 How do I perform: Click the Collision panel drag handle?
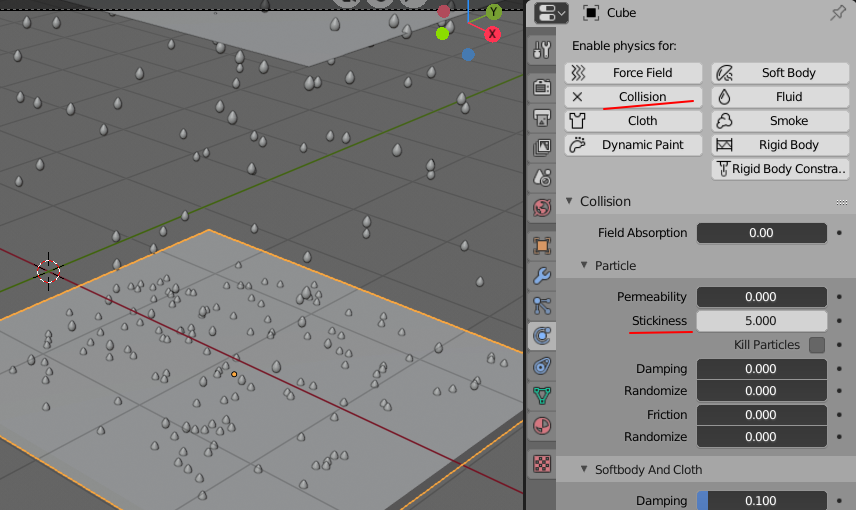coord(841,202)
